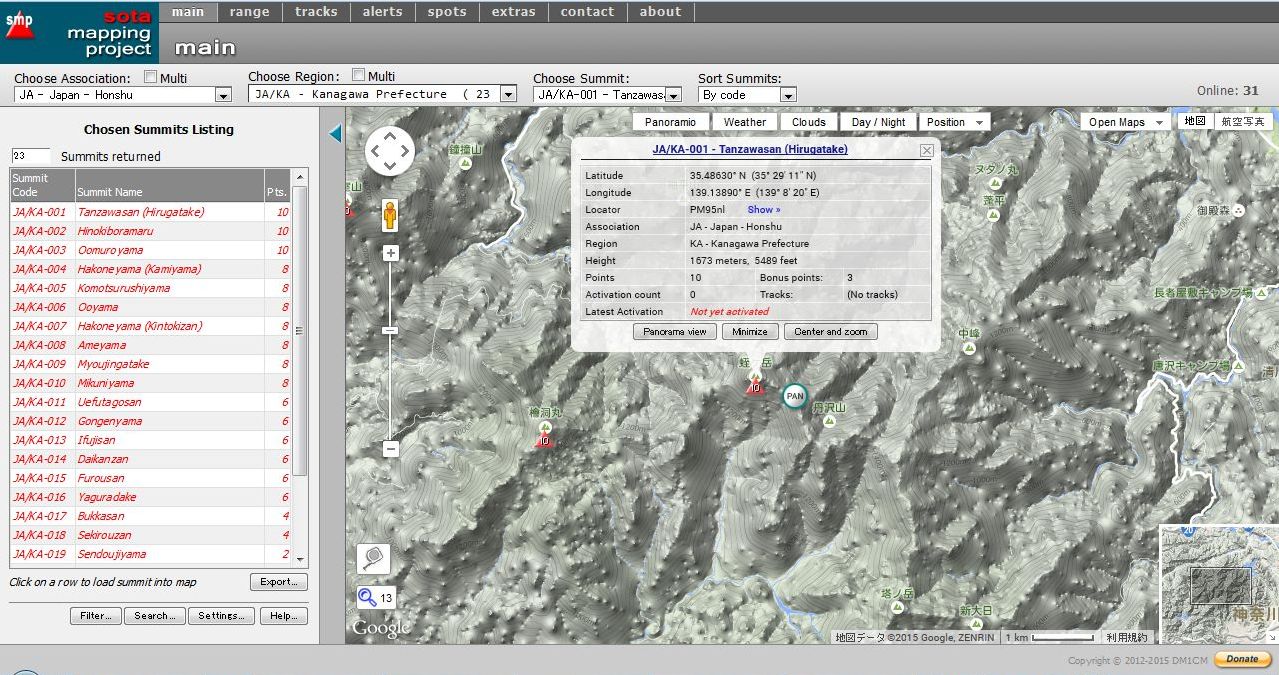Viewport: 1279px width, 675px height.
Task: Open the Choose Region dropdown
Action: tap(382, 94)
